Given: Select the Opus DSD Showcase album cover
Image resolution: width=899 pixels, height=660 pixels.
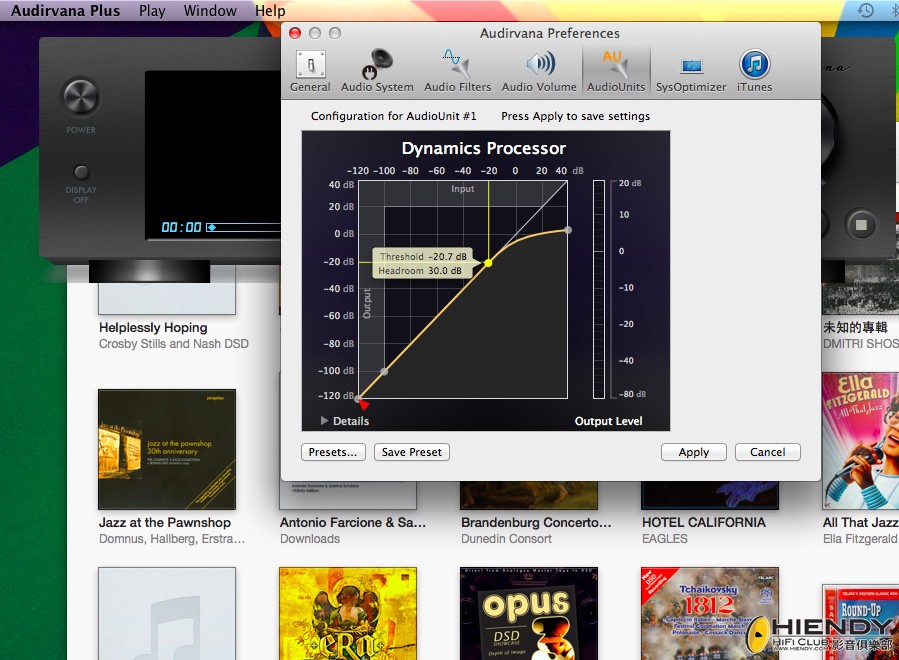Looking at the screenshot, I should tap(529, 614).
